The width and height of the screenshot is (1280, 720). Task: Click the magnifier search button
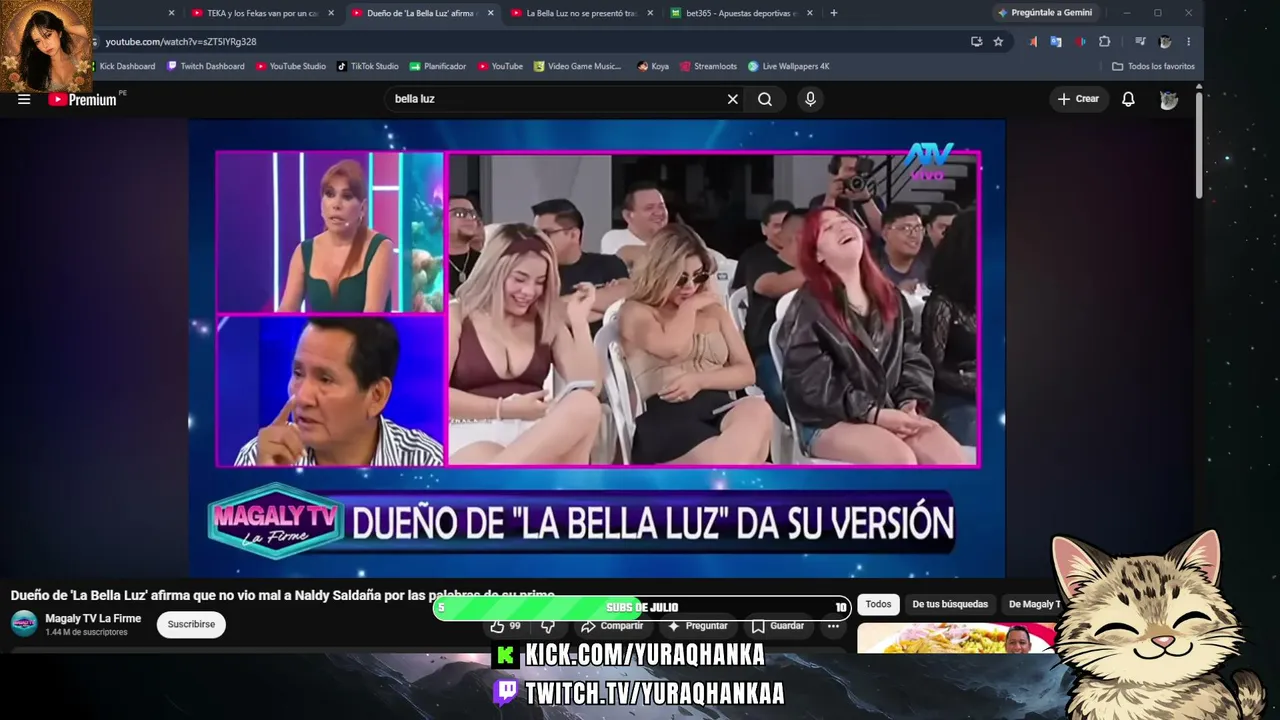765,99
